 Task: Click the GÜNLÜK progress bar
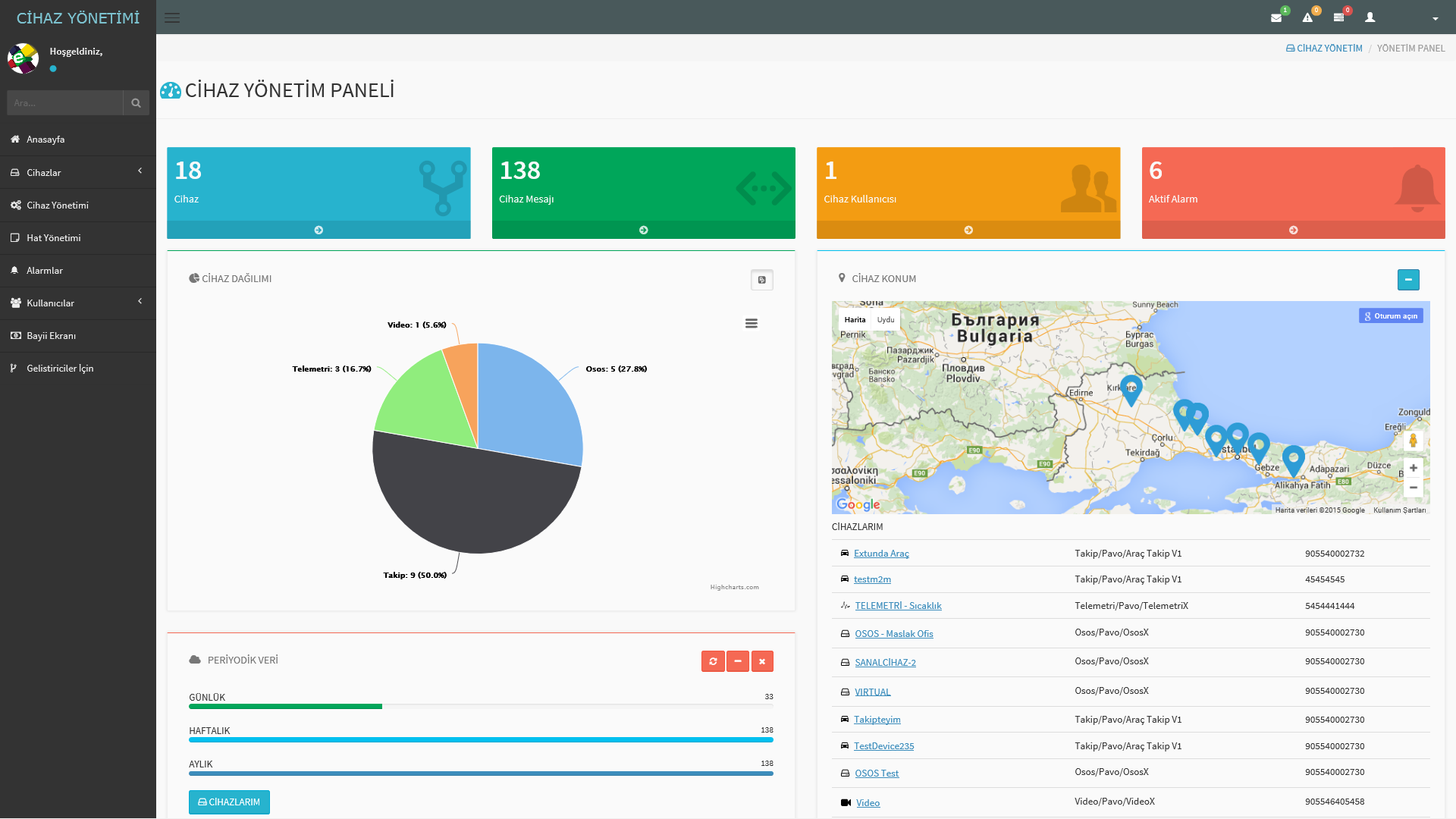481,707
